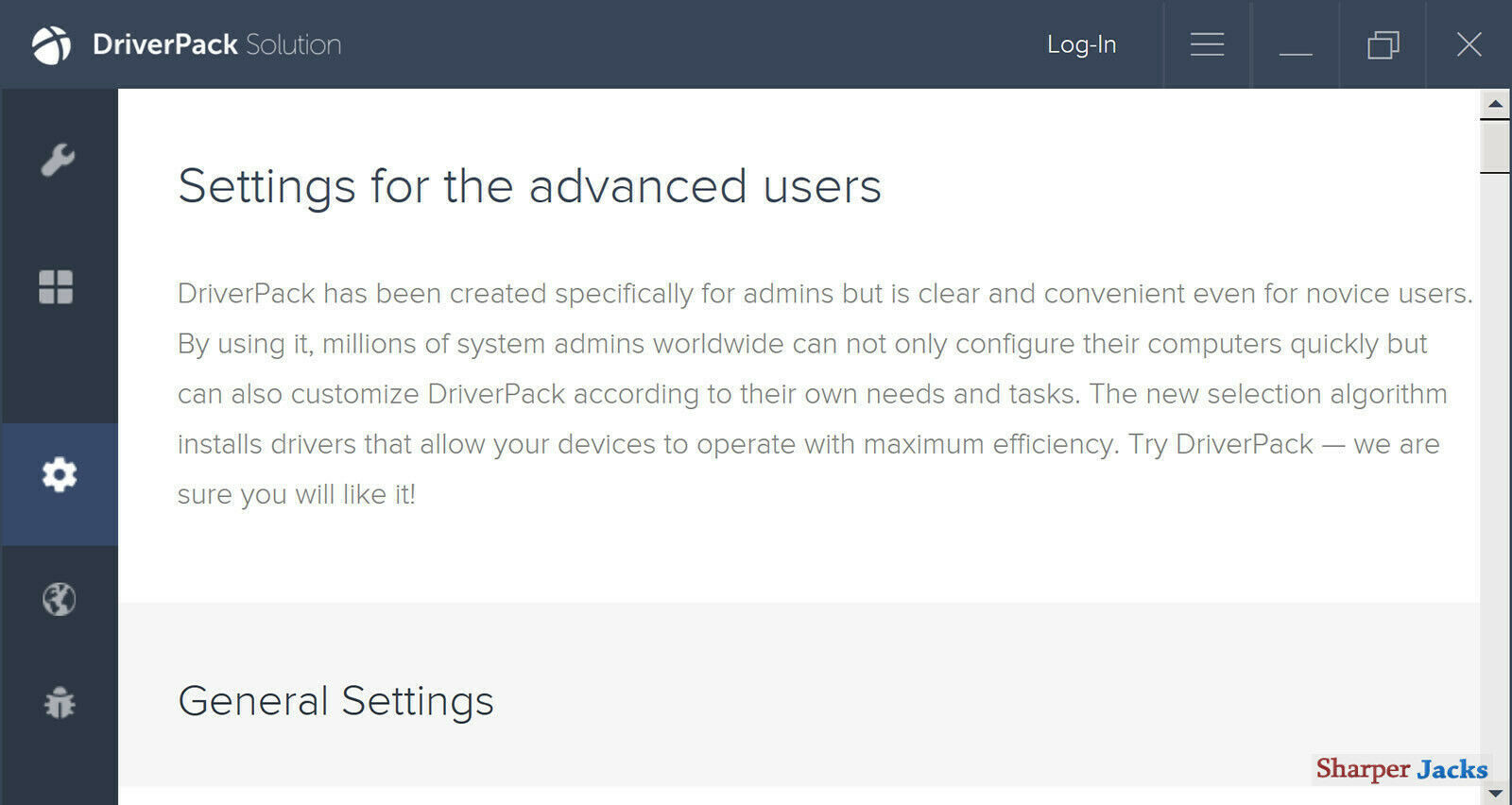Click the 'Settings for the advanced users' heading
1512x805 pixels.
pos(529,186)
